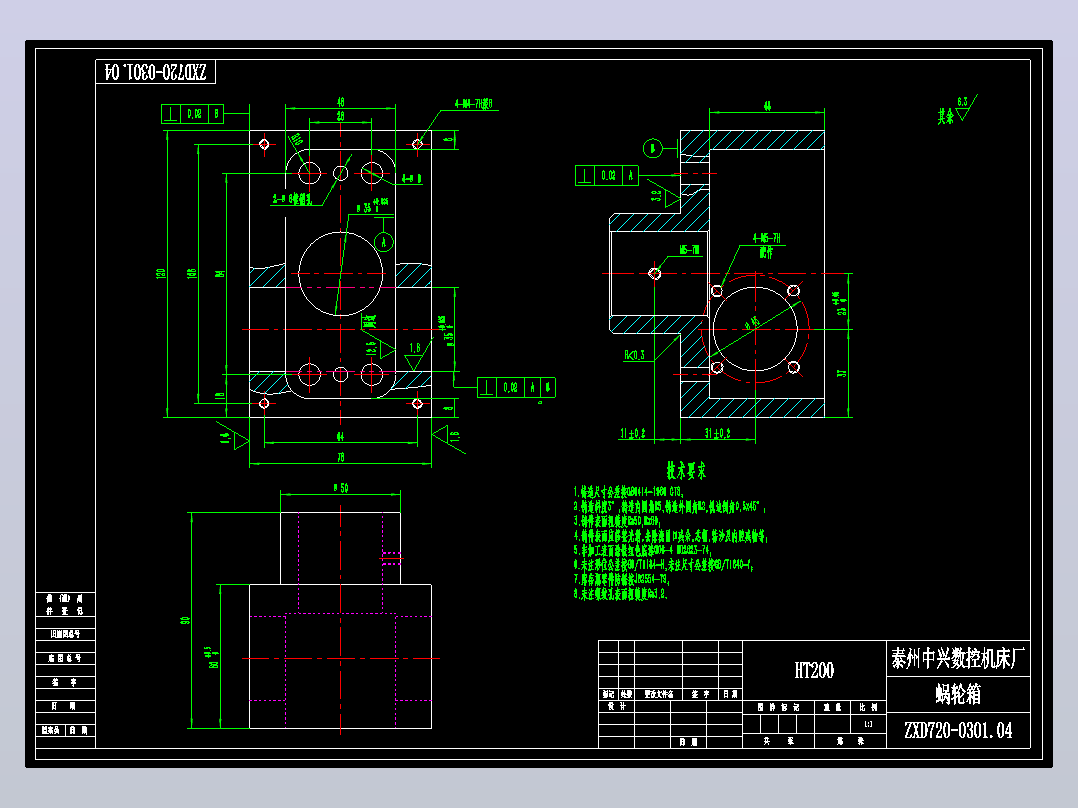
Task: Click the datum A circle in front view
Action: click(384, 242)
